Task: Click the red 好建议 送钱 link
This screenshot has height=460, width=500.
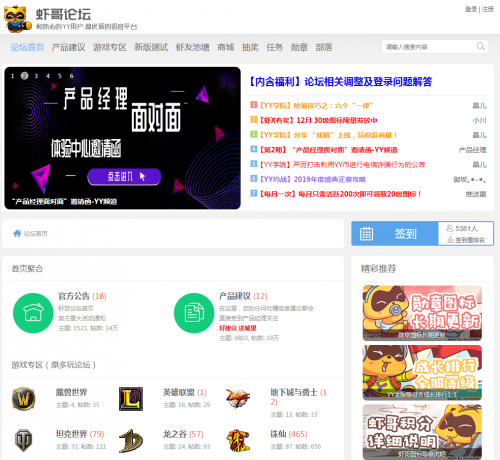Action: point(238,328)
